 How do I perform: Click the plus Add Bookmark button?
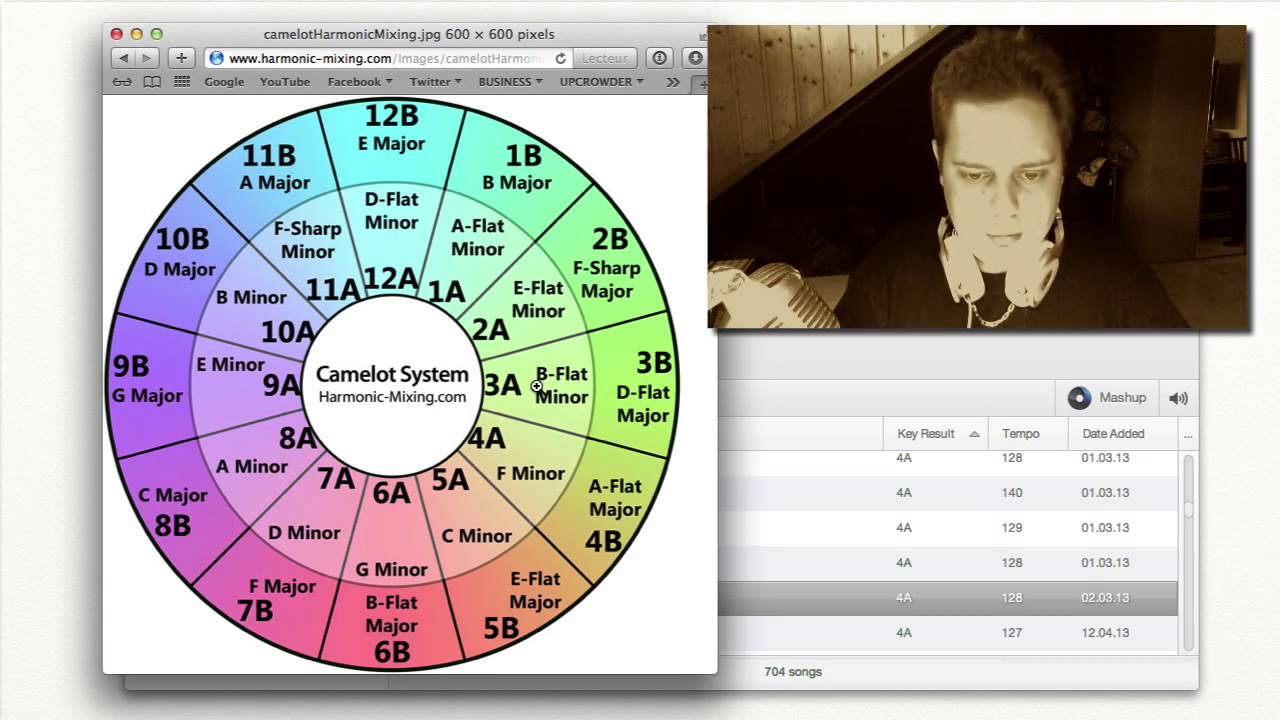click(181, 58)
